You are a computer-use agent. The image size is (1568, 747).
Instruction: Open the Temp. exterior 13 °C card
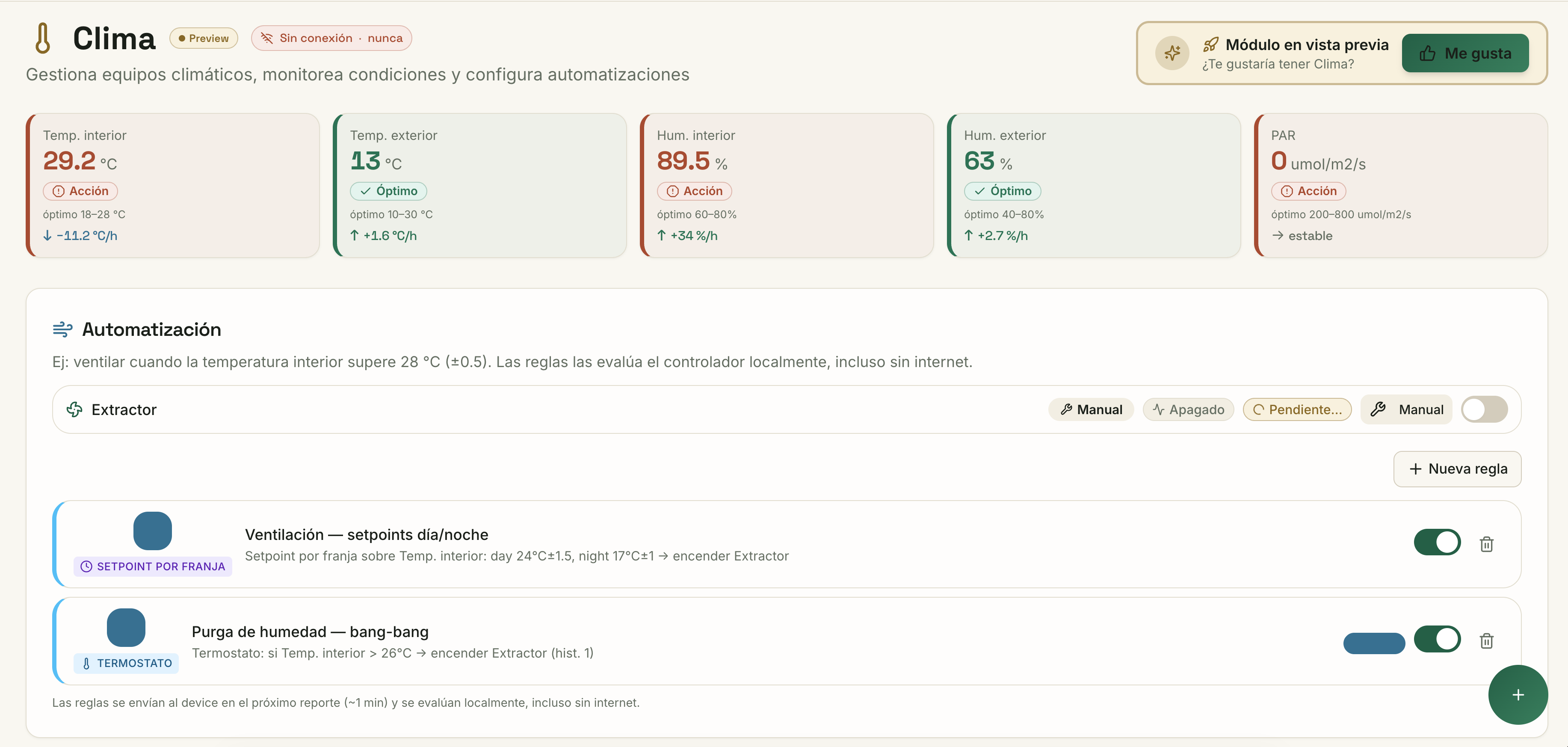pyautogui.click(x=479, y=185)
